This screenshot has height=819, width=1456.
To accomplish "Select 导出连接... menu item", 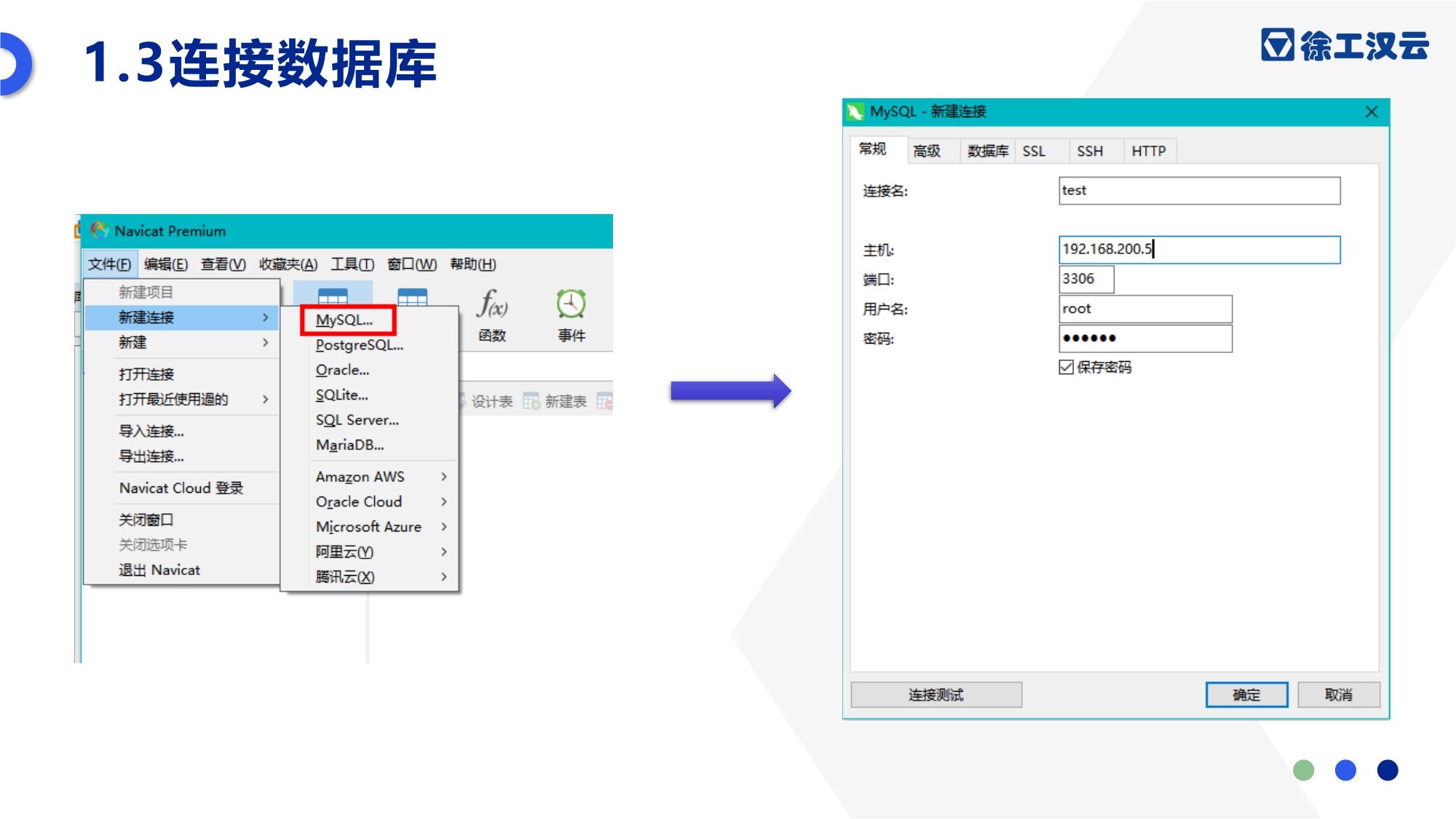I will [x=151, y=456].
